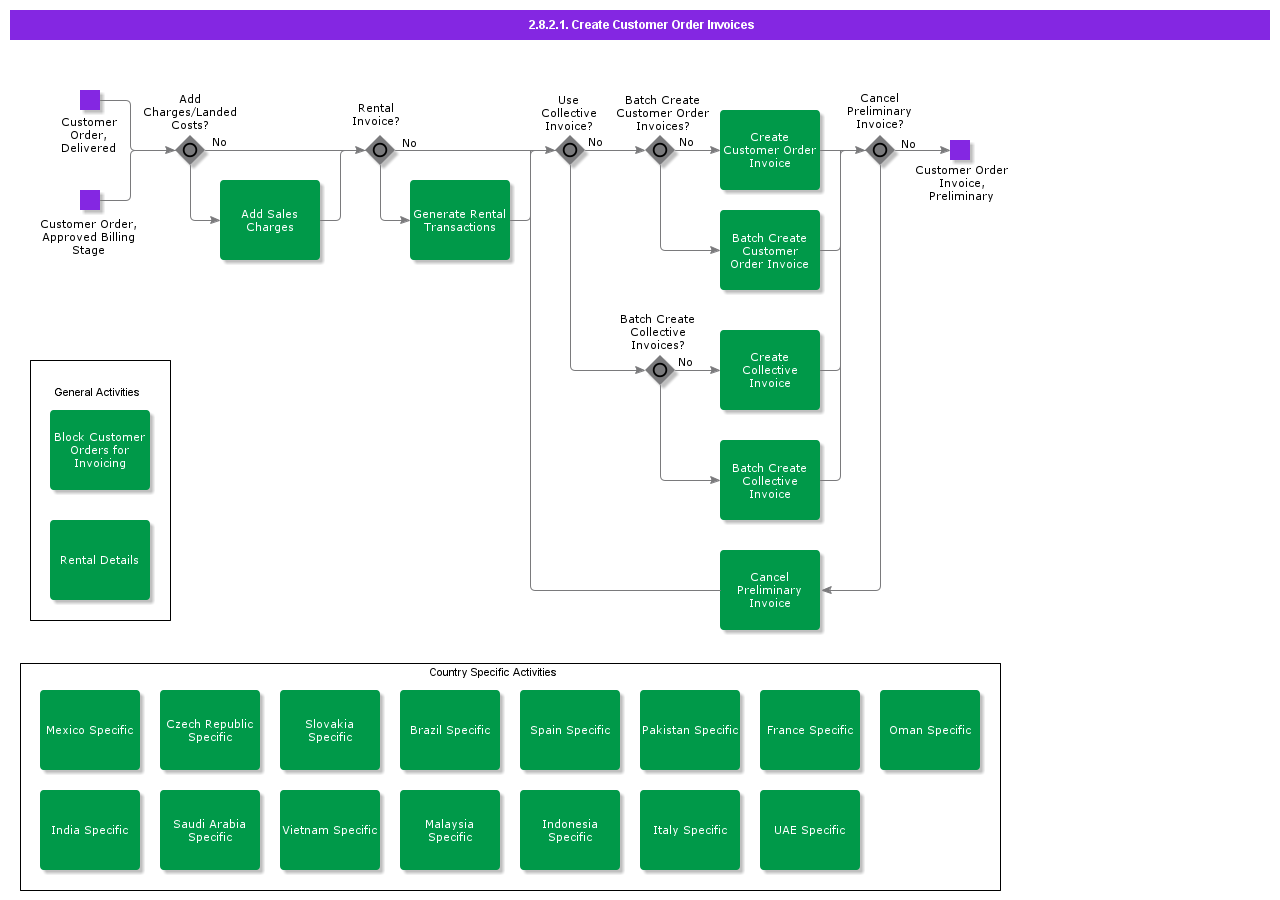Select the Cancel Preliminary Invoice gateway diamond
Image resolution: width=1280 pixels, height=900 pixels.
(880, 150)
